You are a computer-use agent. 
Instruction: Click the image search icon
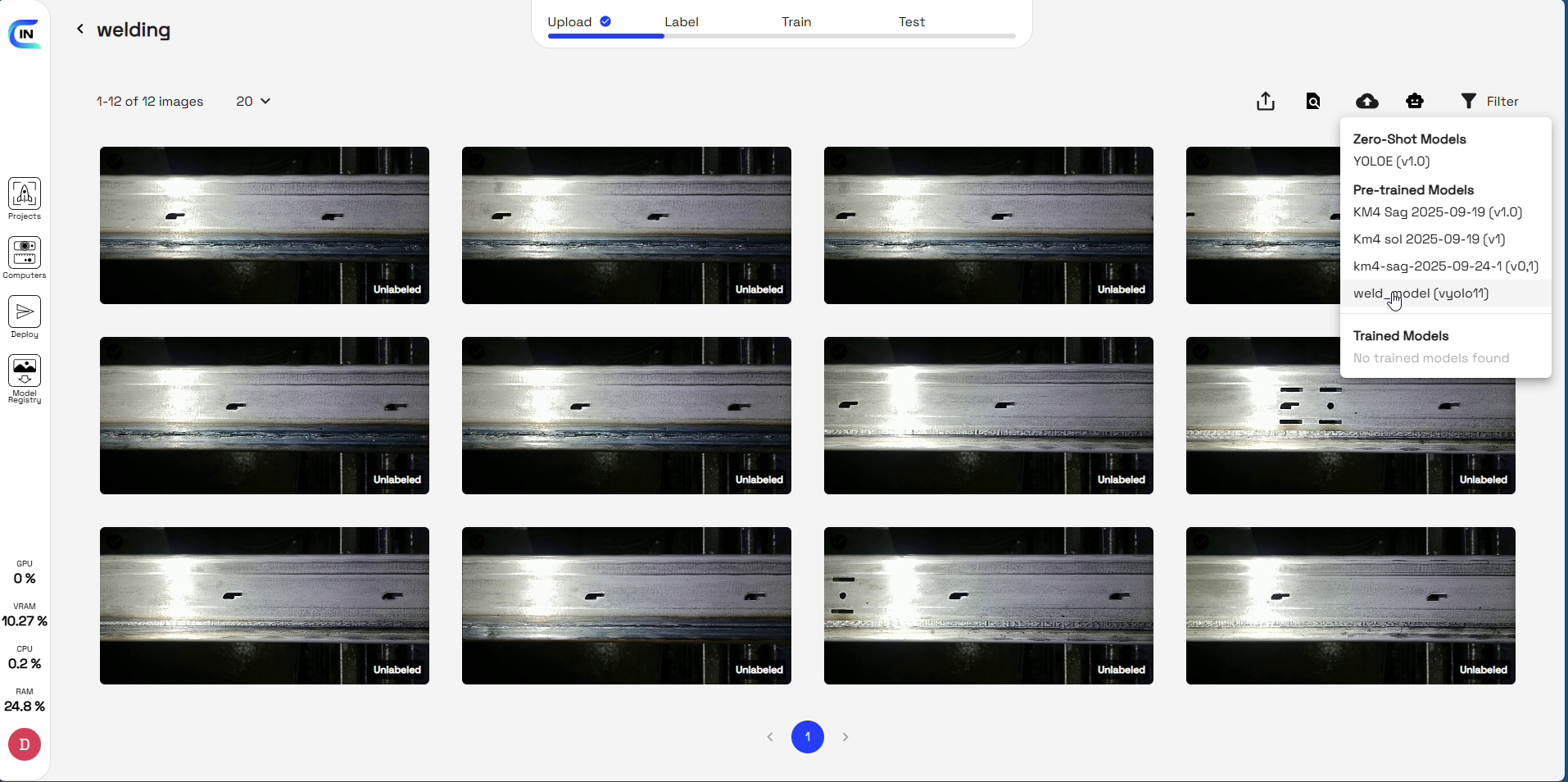coord(1313,101)
